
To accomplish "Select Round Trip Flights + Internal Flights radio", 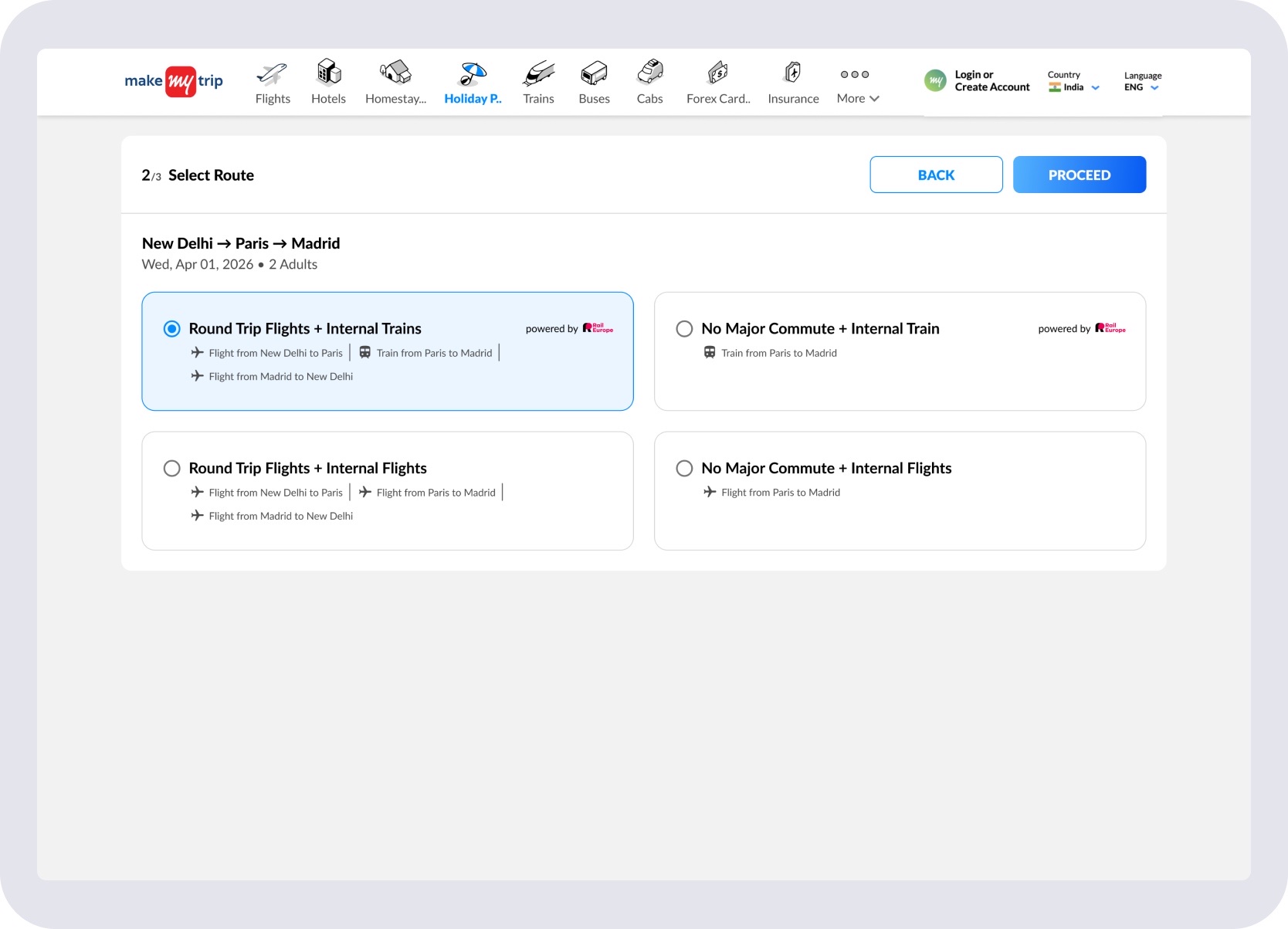I will click(x=172, y=469).
